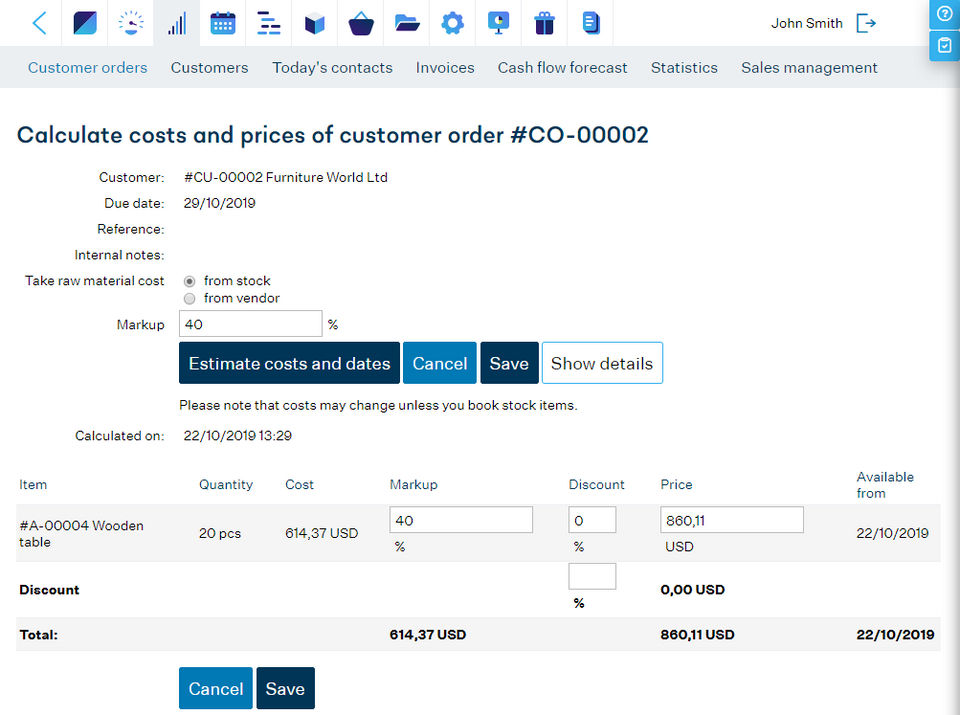Click the Show details button
960x715 pixels.
coord(602,363)
